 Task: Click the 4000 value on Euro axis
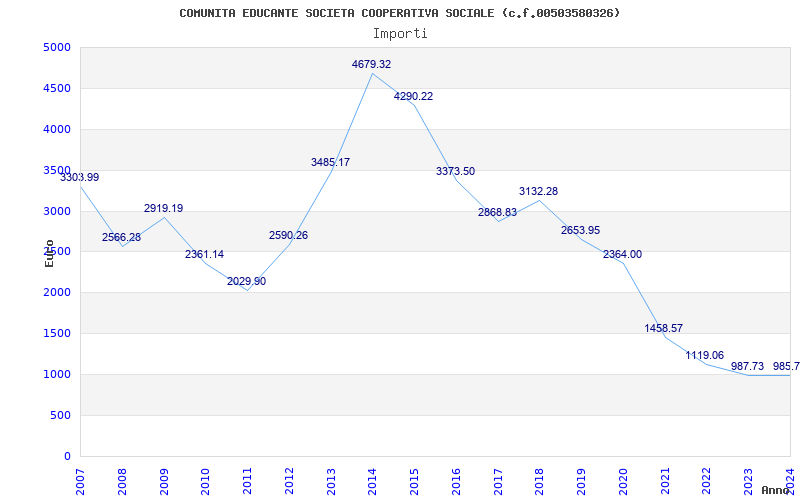(57, 129)
